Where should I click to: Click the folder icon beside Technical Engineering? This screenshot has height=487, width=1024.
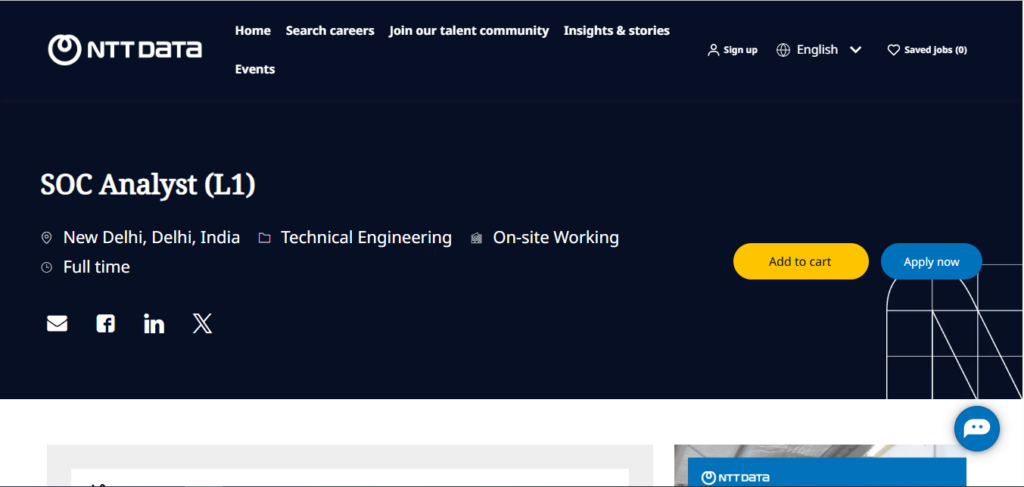(x=264, y=238)
